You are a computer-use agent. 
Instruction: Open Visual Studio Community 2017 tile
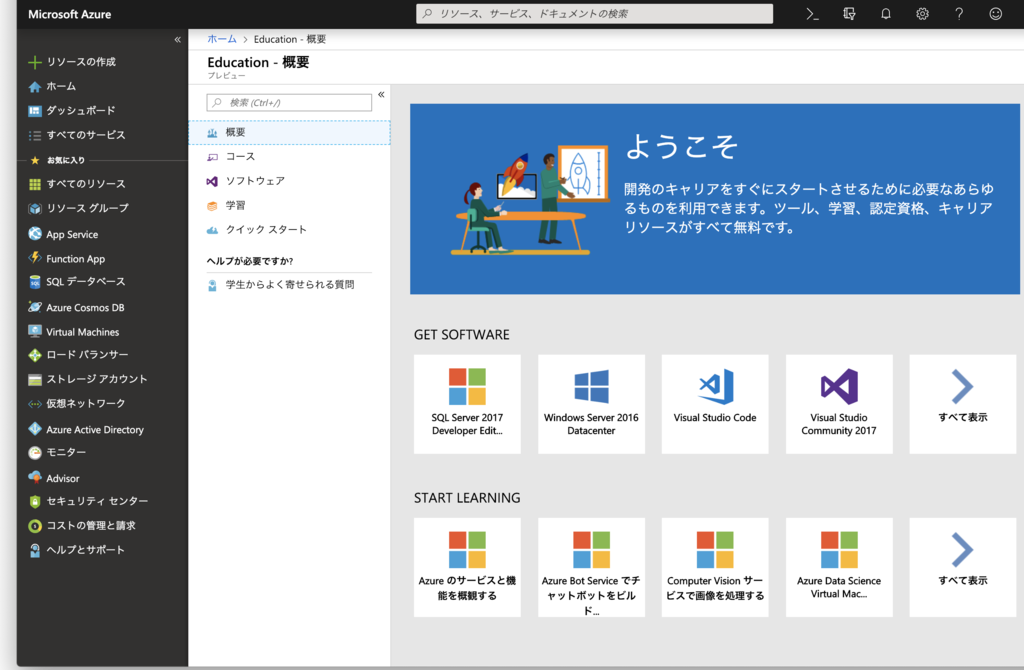pyautogui.click(x=839, y=404)
